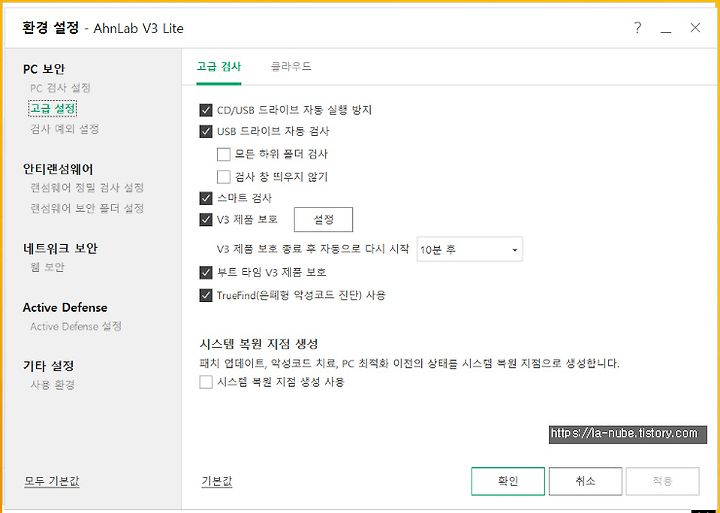Viewport: 720px width, 513px height.
Task: Uncheck USB 드라이브 자동 검사 option
Action: tap(206, 131)
